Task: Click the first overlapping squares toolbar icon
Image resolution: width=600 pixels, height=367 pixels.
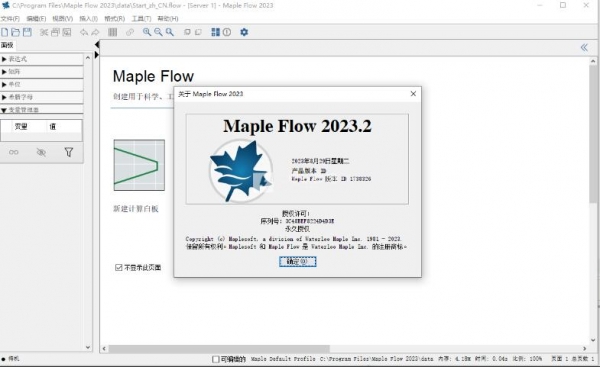Action: (x=187, y=32)
